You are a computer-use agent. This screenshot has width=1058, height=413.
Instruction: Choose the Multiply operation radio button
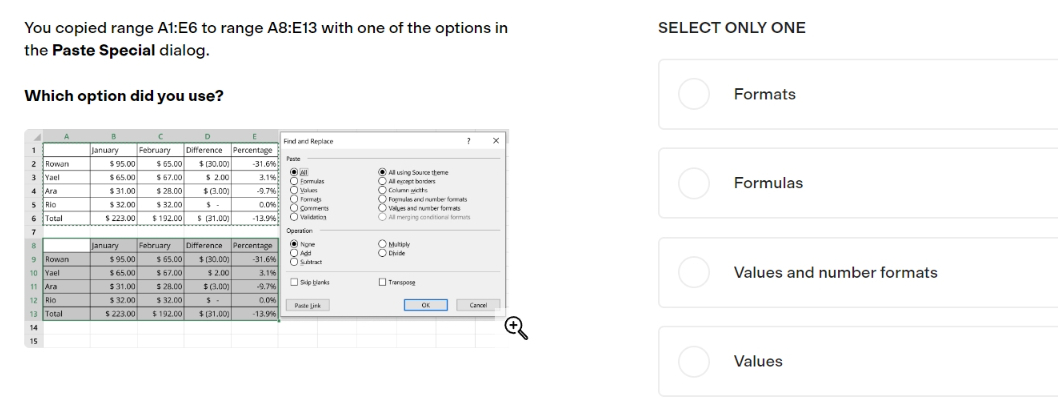(383, 244)
